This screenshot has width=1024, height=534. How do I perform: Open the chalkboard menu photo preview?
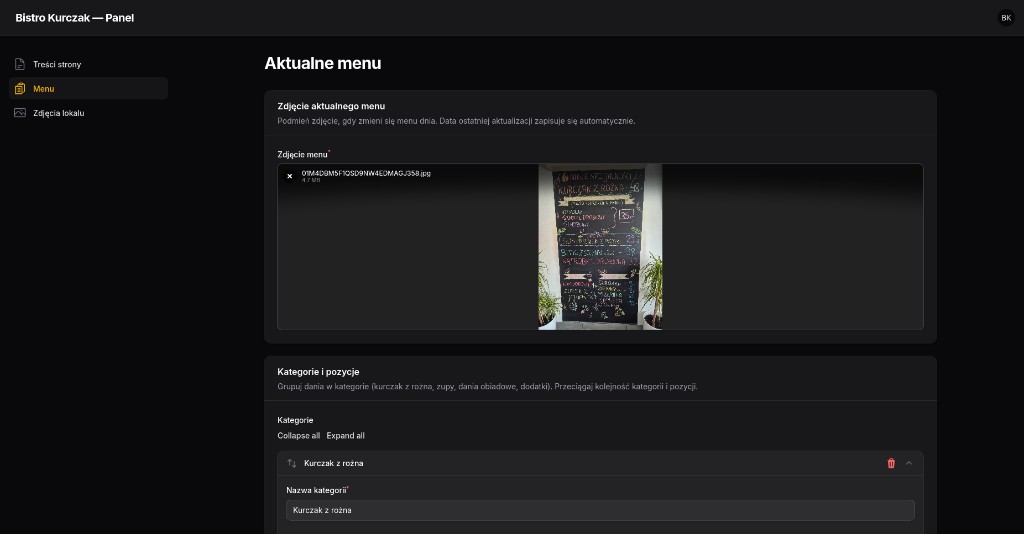(600, 247)
